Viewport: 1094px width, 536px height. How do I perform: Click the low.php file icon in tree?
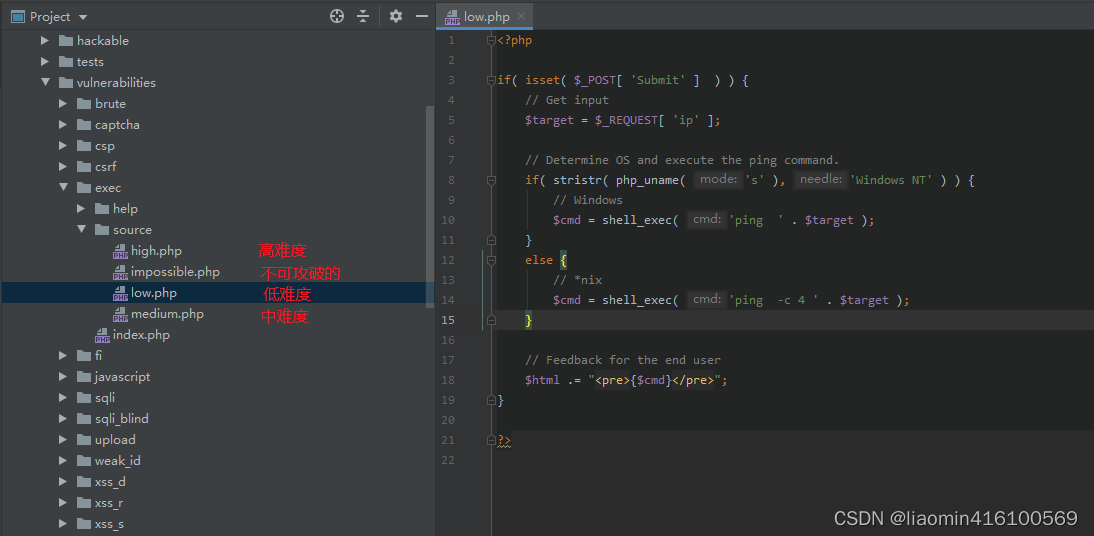[120, 293]
